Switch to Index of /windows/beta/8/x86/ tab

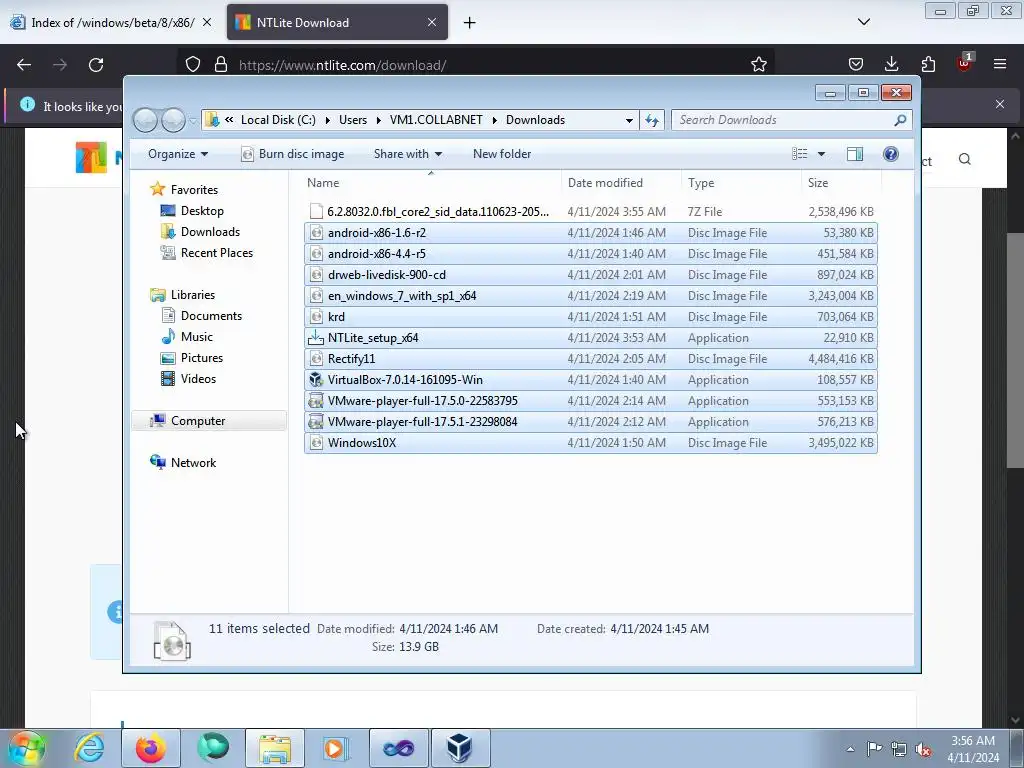[112, 22]
